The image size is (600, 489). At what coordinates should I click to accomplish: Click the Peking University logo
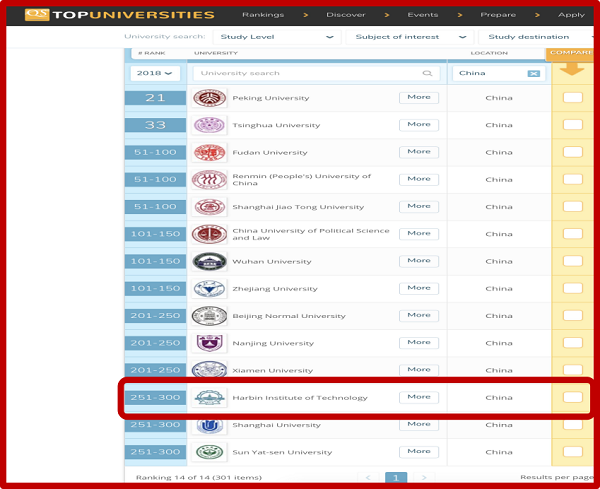click(209, 98)
